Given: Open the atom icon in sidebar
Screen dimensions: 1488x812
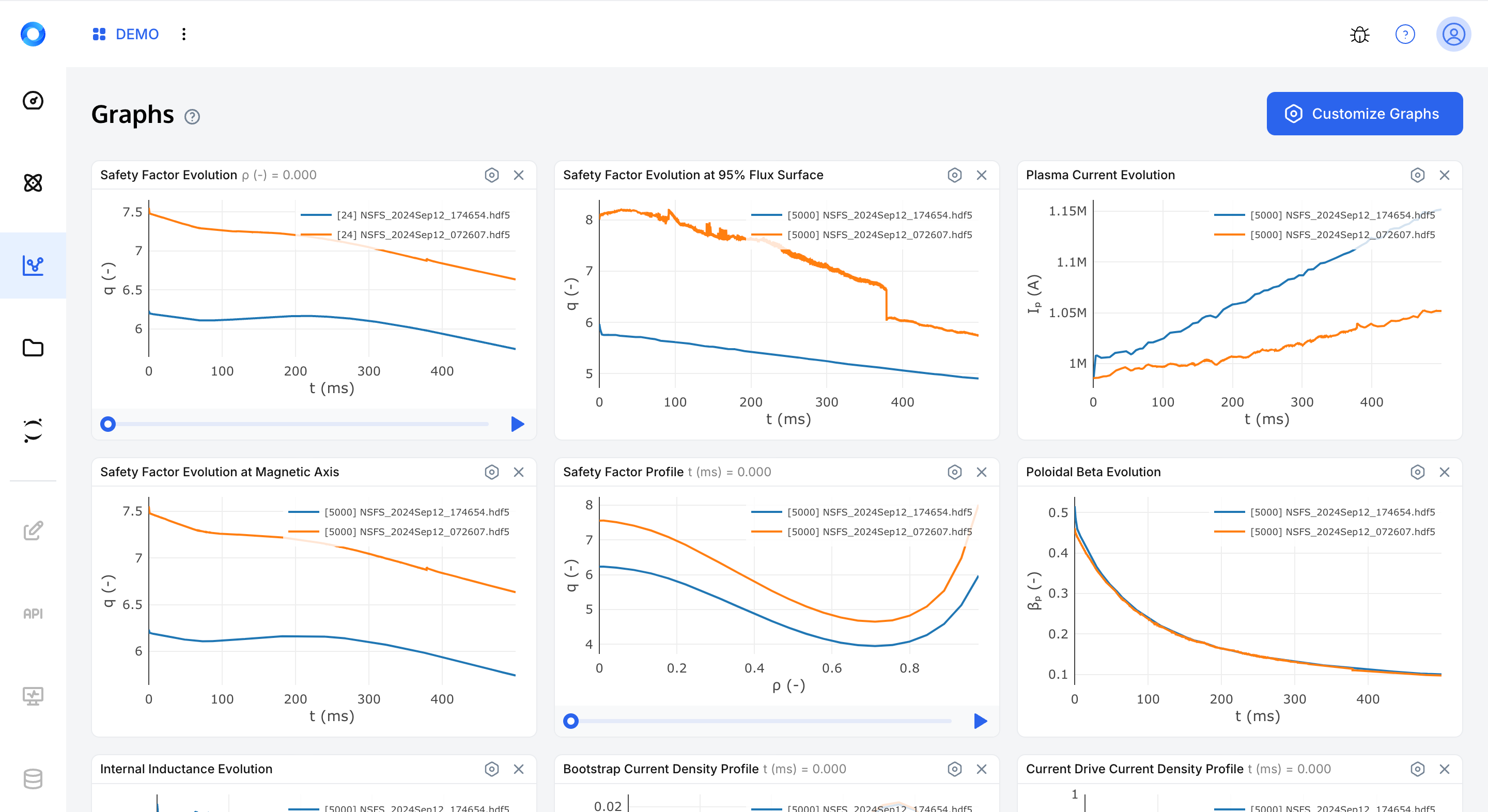Looking at the screenshot, I should click(33, 183).
